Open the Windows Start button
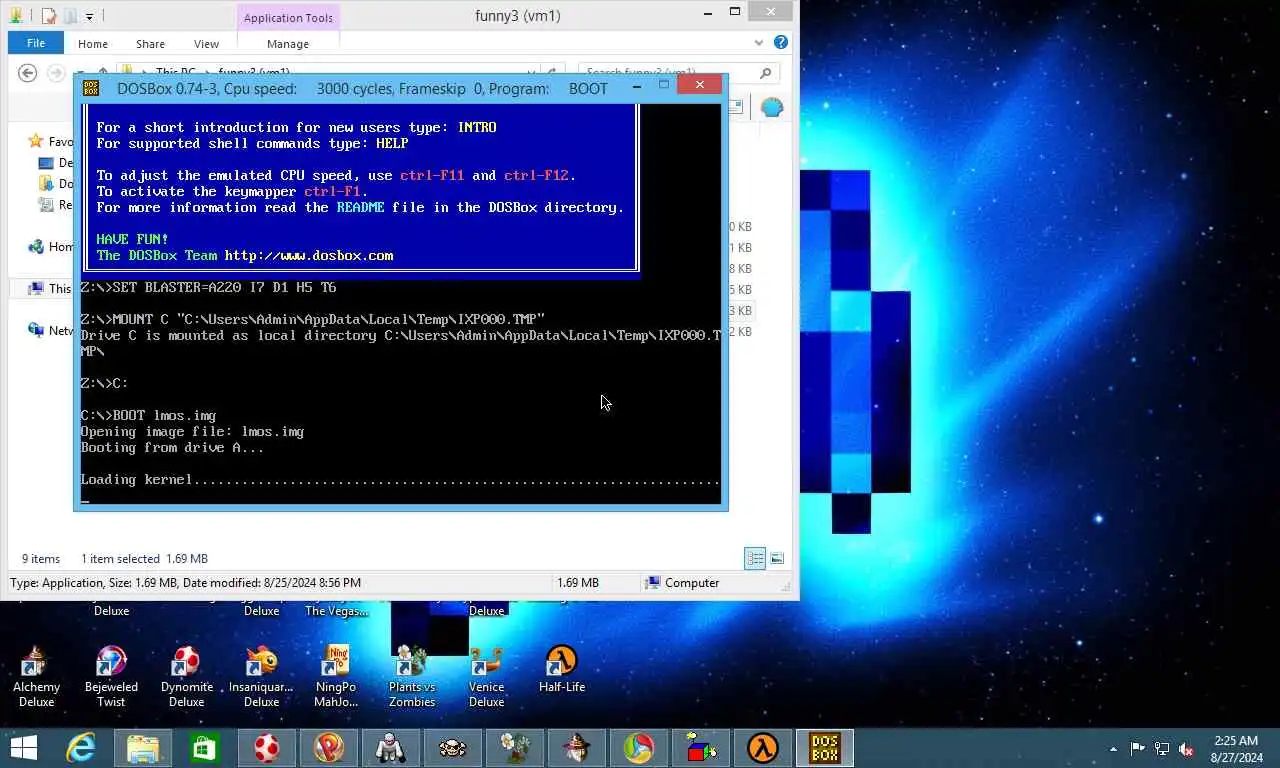This screenshot has height=768, width=1280. point(24,748)
